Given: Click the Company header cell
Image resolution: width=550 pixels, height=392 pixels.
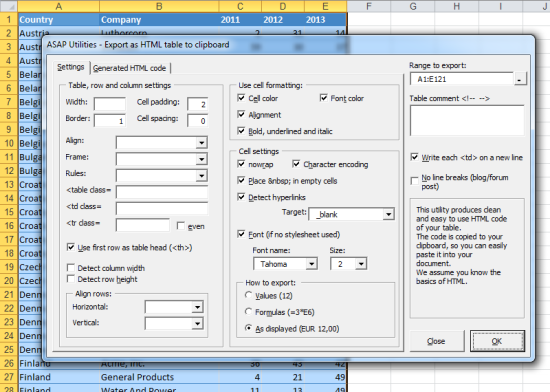Looking at the screenshot, I should [x=159, y=20].
